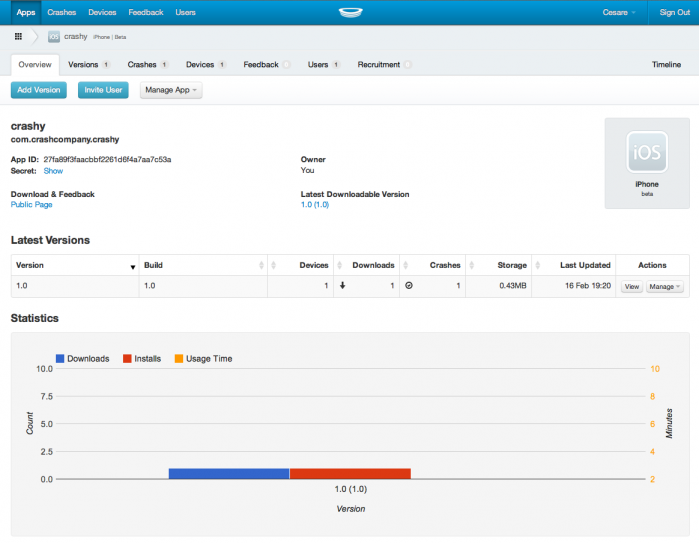
Task: Click the large iOS iPhone app icon
Action: point(646,155)
